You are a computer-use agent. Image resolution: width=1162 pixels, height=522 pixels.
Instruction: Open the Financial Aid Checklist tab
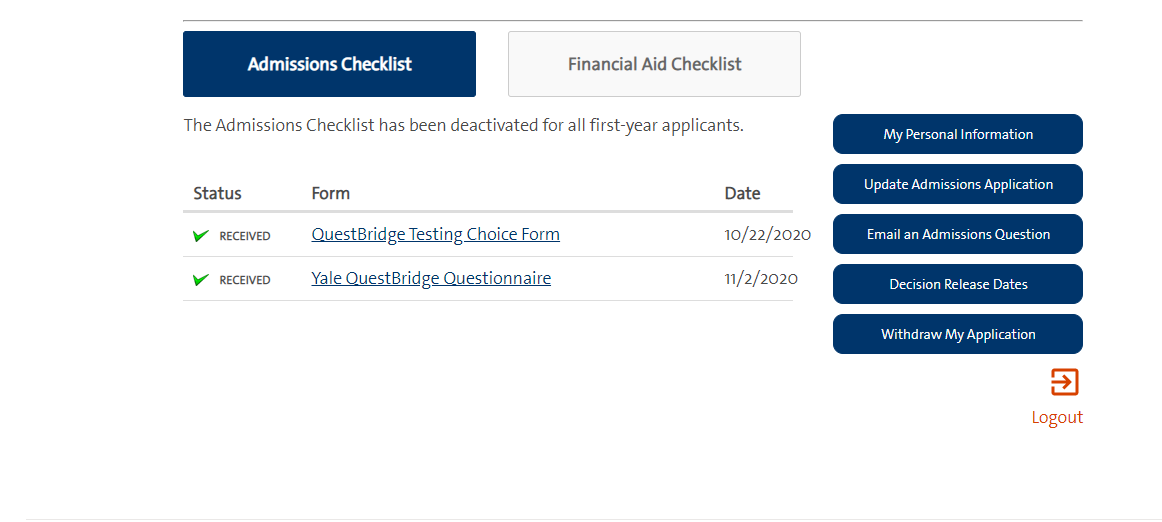pos(654,64)
